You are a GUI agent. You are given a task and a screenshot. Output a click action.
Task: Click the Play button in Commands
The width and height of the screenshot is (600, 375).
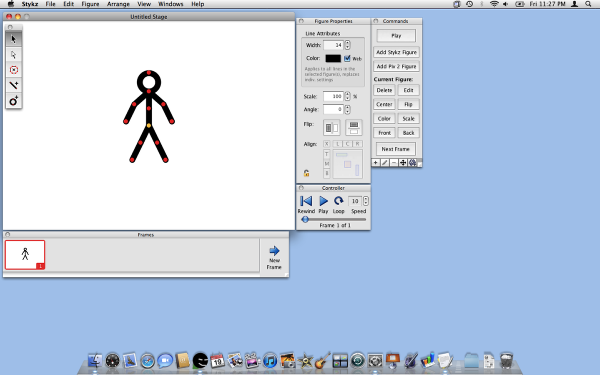tap(396, 36)
